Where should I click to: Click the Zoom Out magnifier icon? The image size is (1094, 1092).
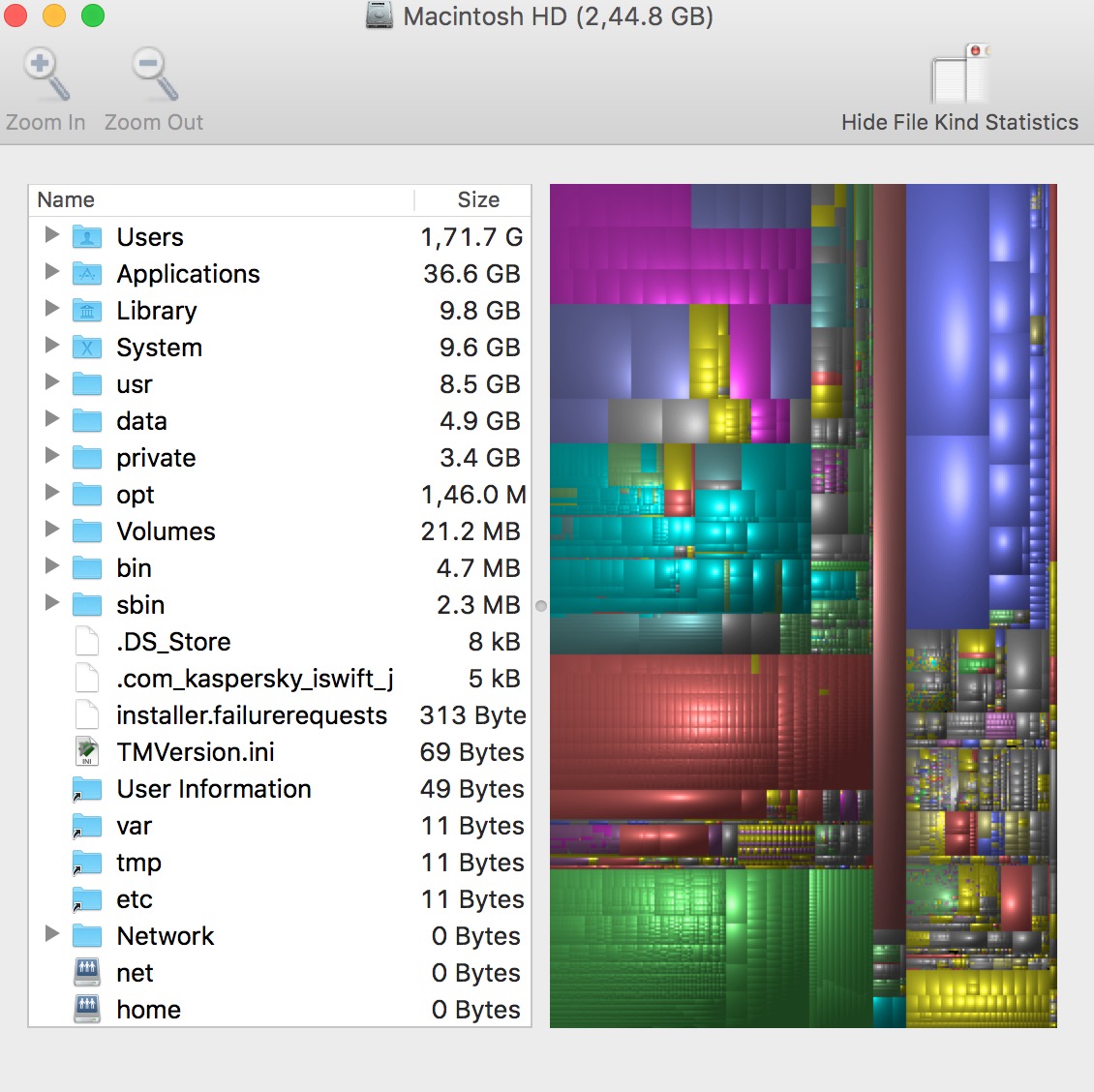coord(155,74)
